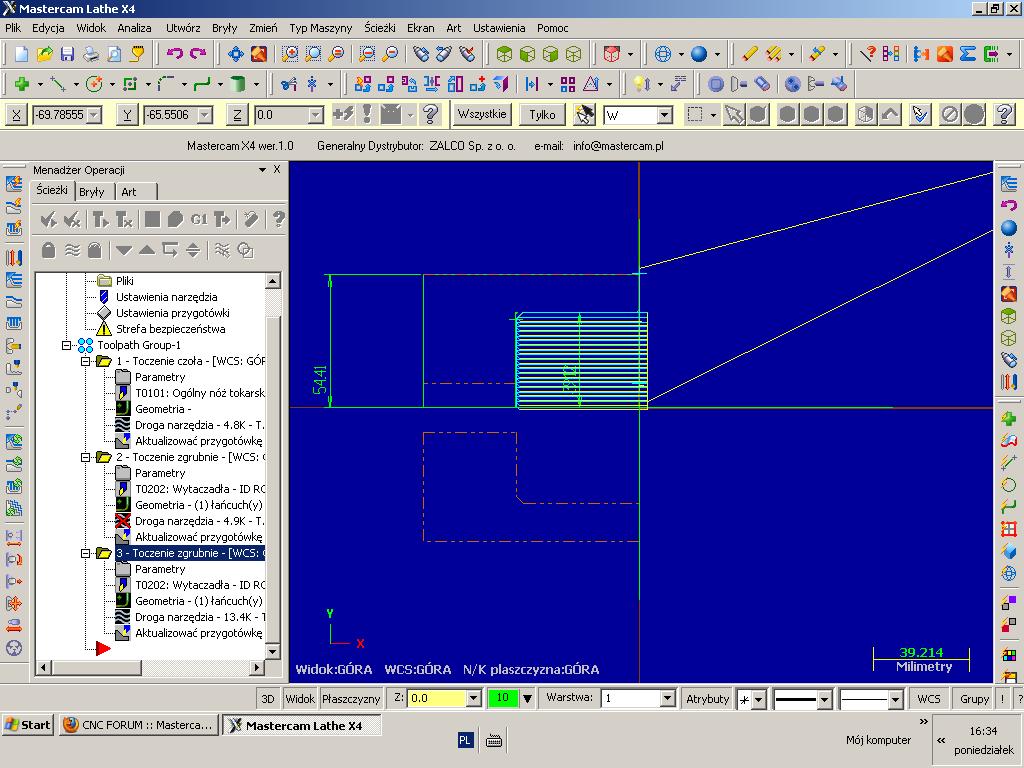The height and width of the screenshot is (768, 1024).
Task: Click the Pliki folder tree item
Action: click(124, 281)
